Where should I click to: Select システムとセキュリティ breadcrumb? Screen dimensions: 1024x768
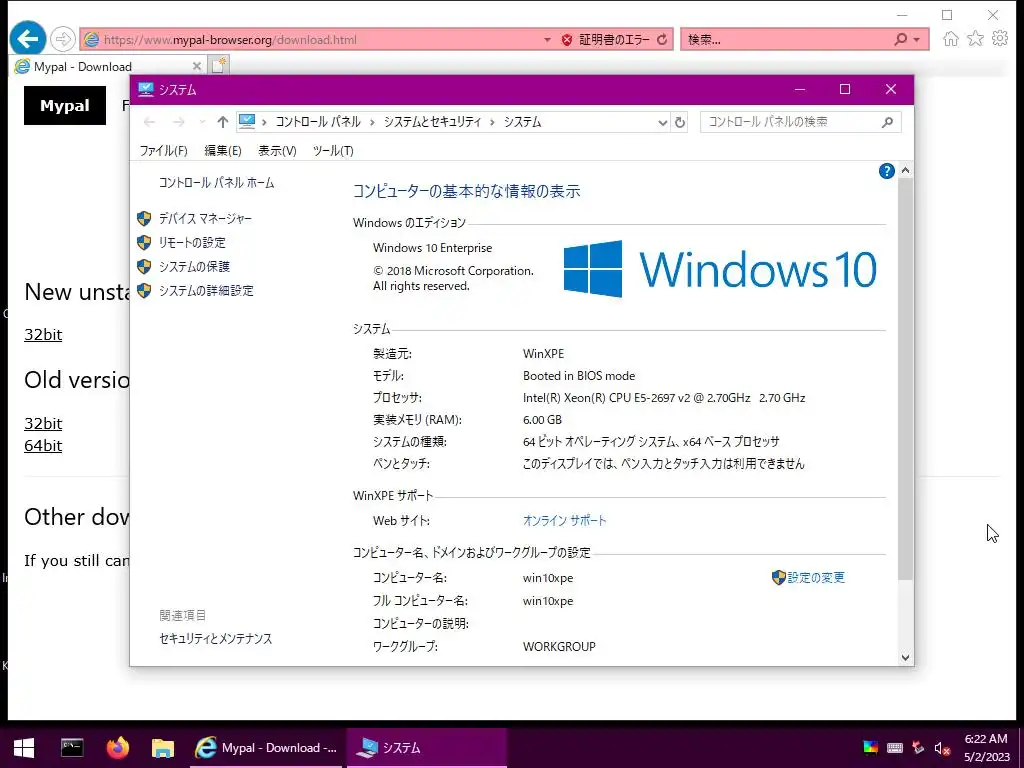tap(432, 122)
